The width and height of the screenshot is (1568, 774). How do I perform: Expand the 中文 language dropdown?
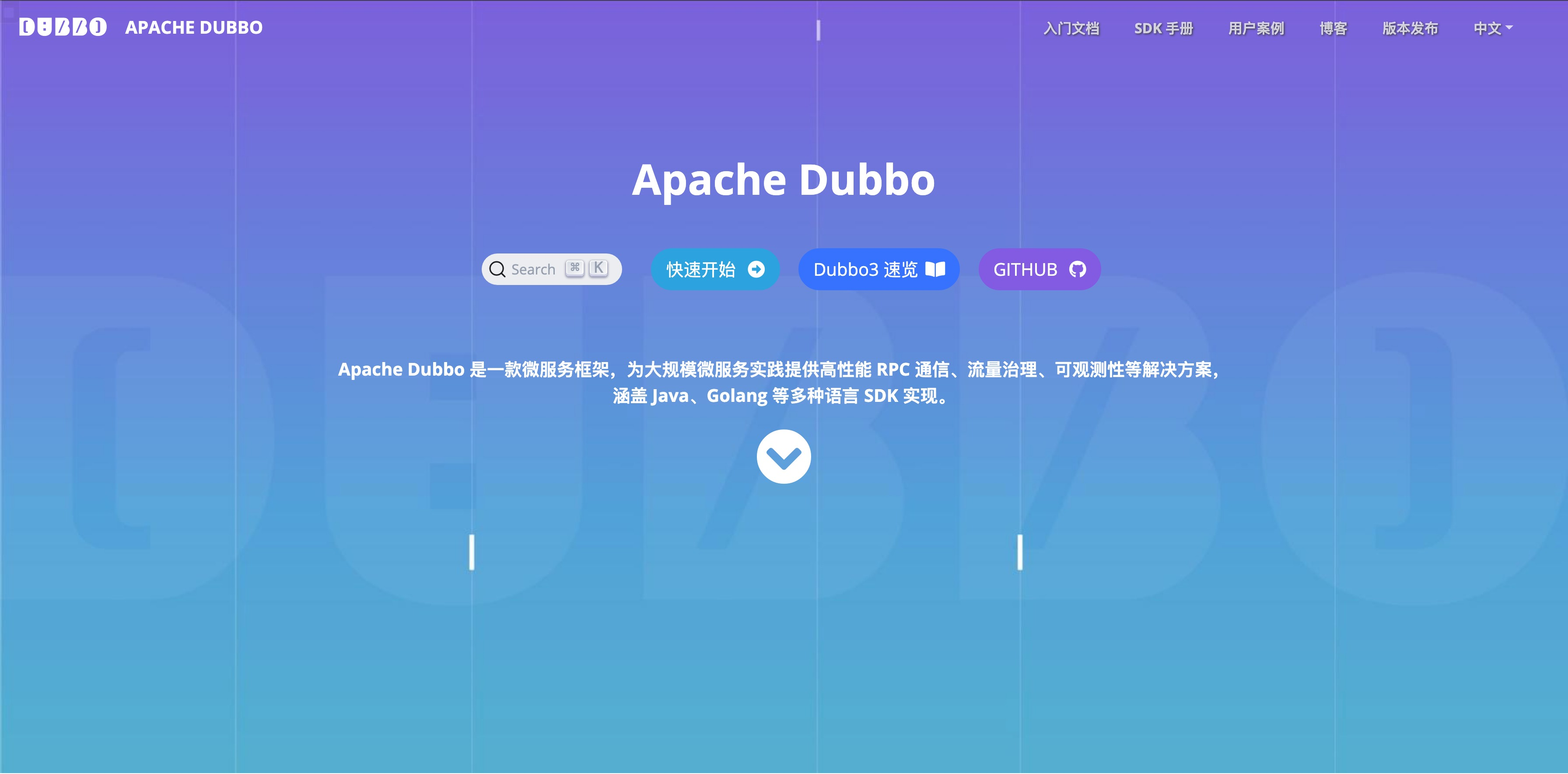pyautogui.click(x=1492, y=28)
